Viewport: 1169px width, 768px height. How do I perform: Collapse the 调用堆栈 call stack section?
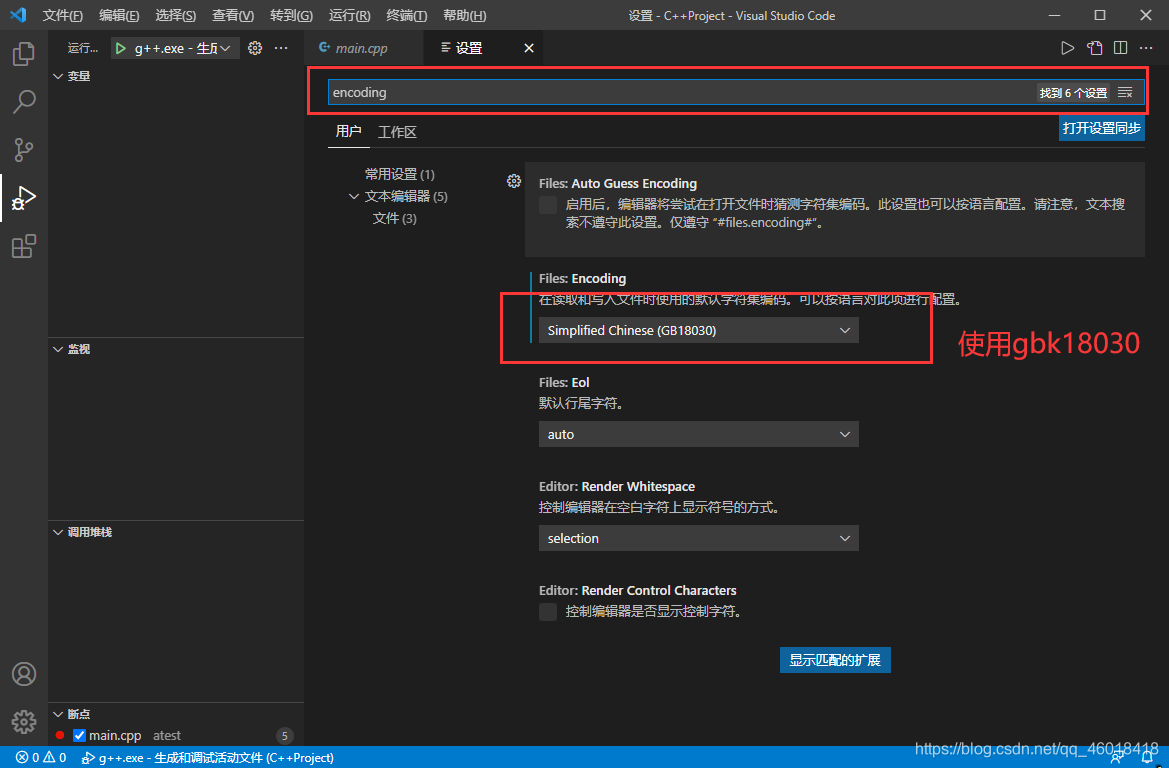(58, 532)
